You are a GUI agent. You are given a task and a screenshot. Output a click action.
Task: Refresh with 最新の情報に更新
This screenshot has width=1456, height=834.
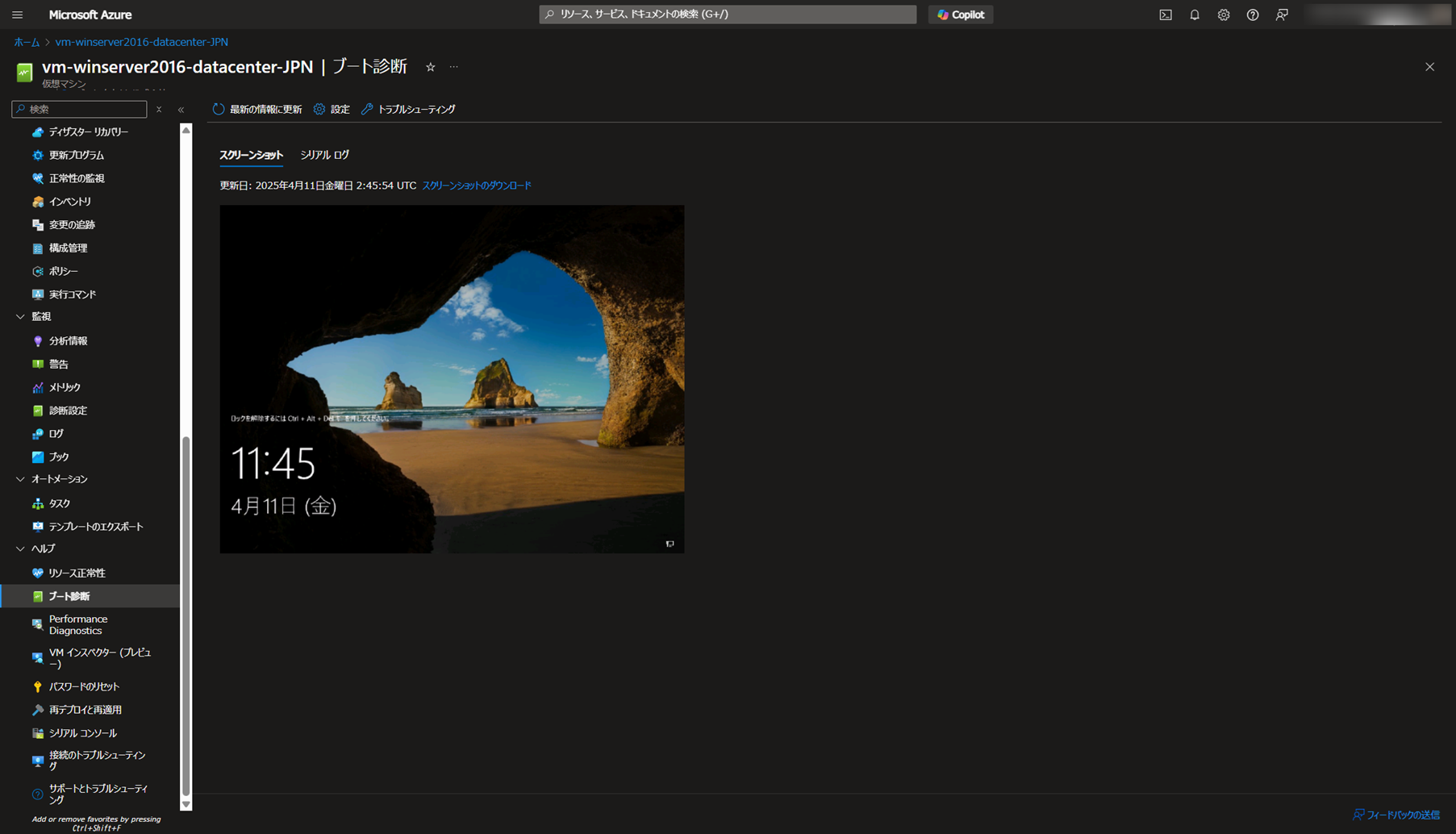(257, 109)
